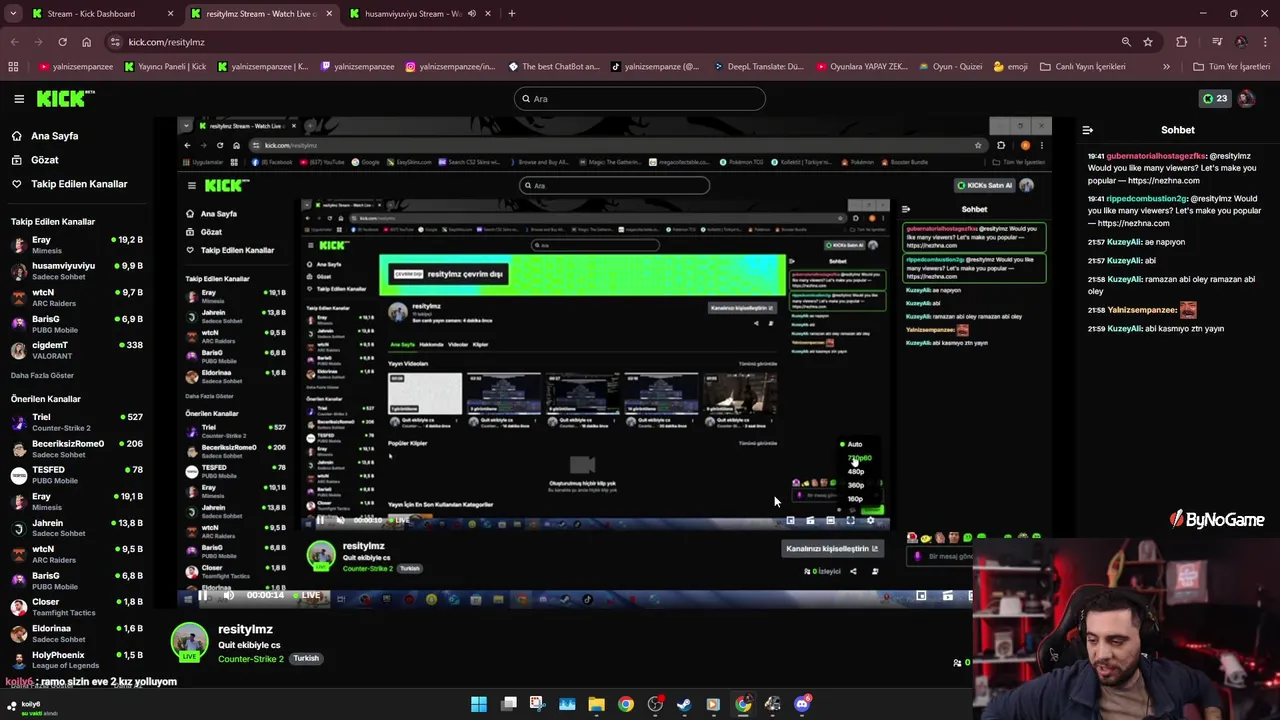1280x720 pixels.
Task: Go back in browser history
Action: coord(14,42)
